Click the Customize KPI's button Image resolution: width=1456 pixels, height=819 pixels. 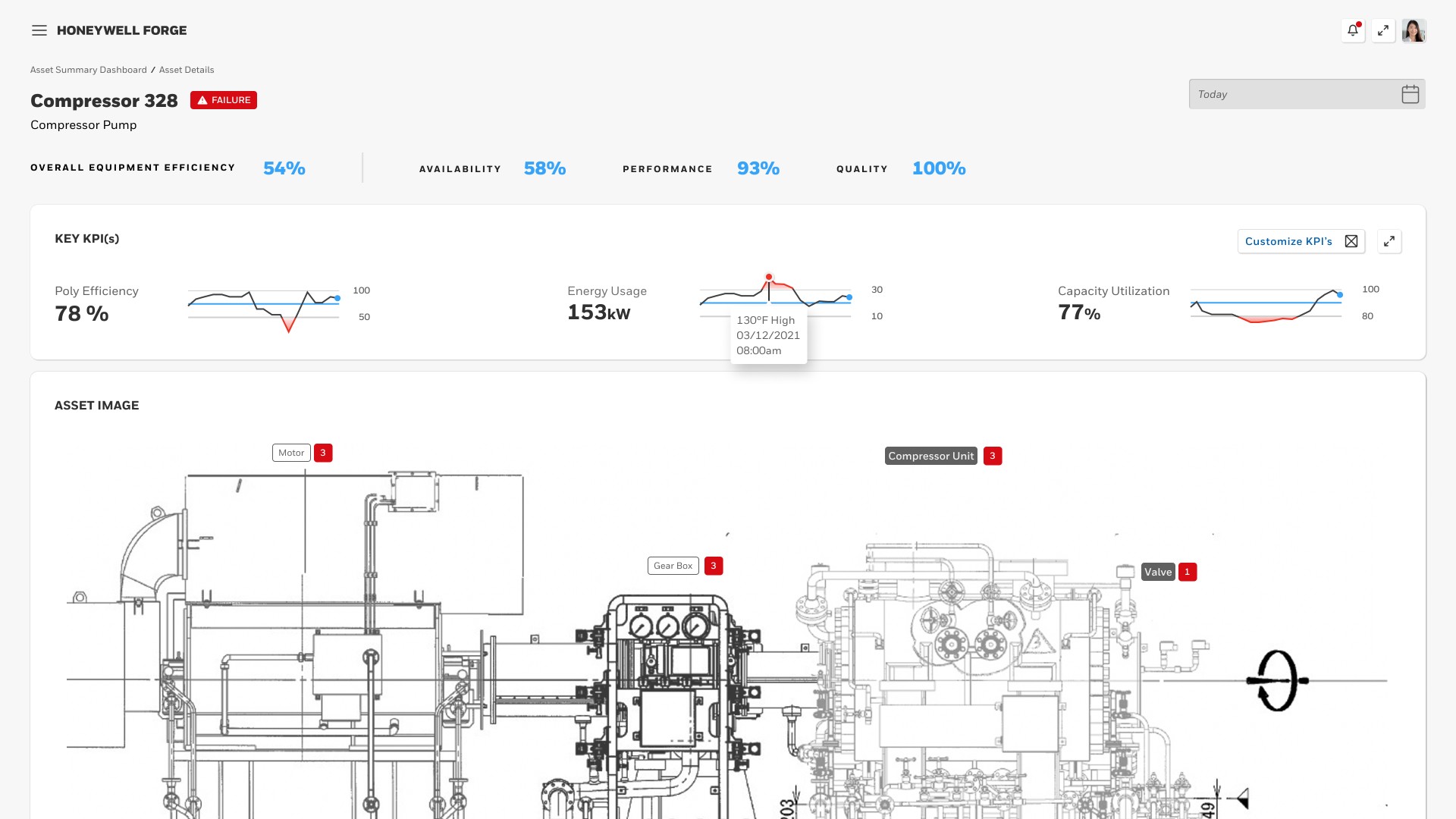1301,241
